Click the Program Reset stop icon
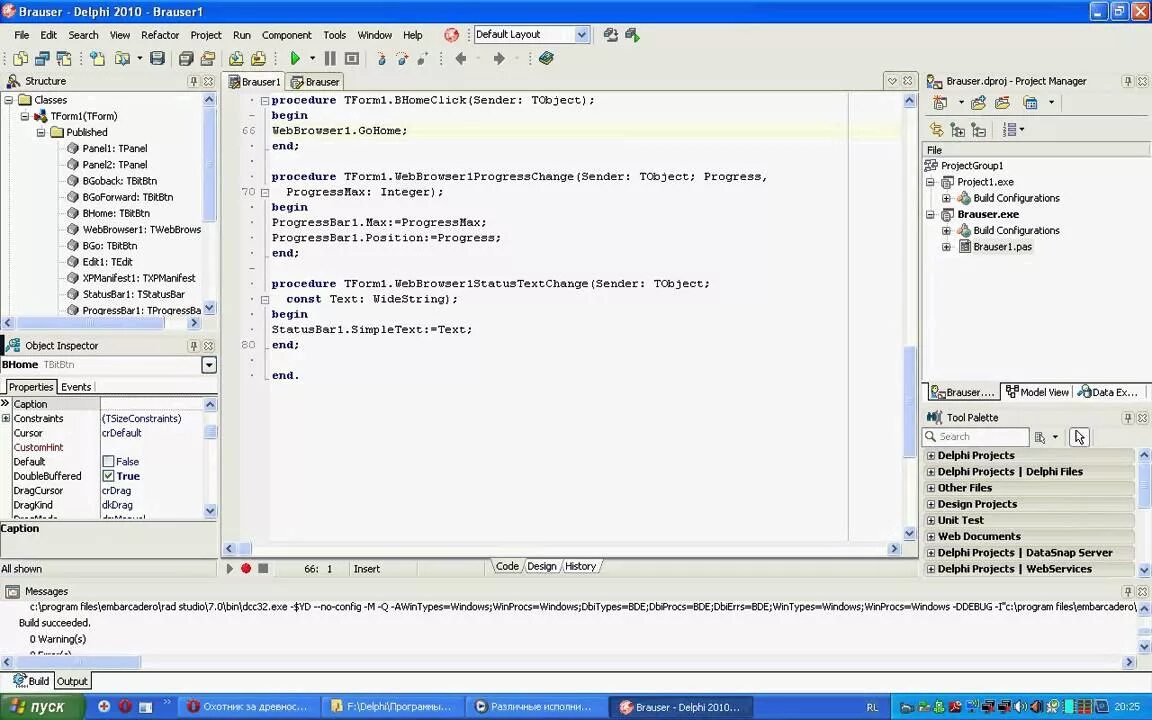 click(352, 59)
